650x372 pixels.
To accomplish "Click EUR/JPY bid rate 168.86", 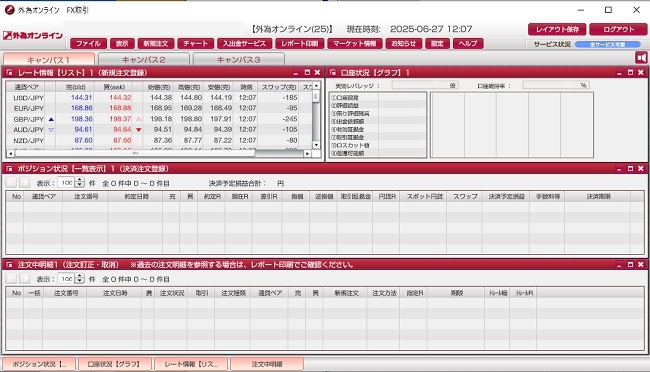I will point(82,108).
